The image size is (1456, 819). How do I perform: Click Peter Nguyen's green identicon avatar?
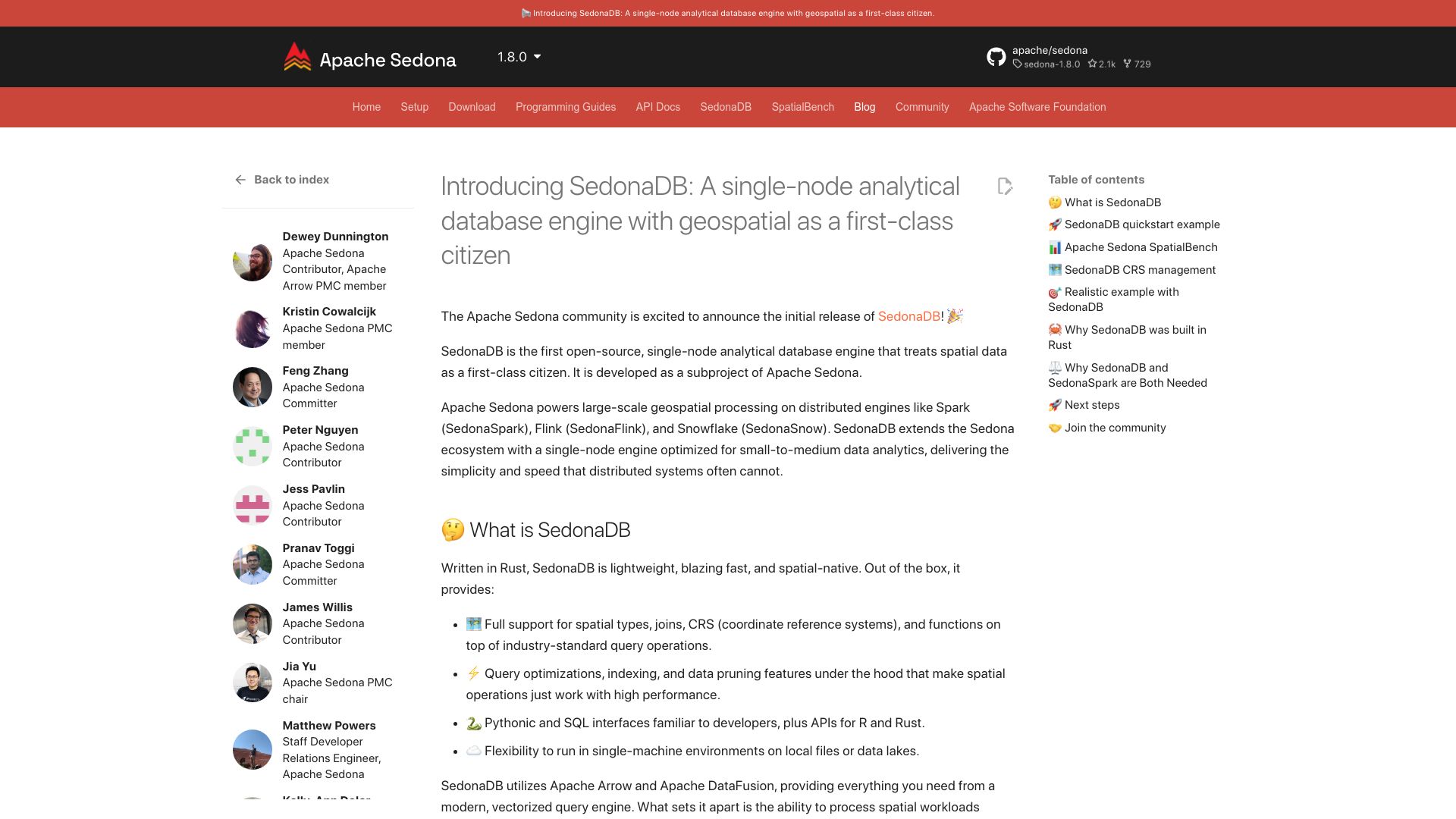coord(253,447)
